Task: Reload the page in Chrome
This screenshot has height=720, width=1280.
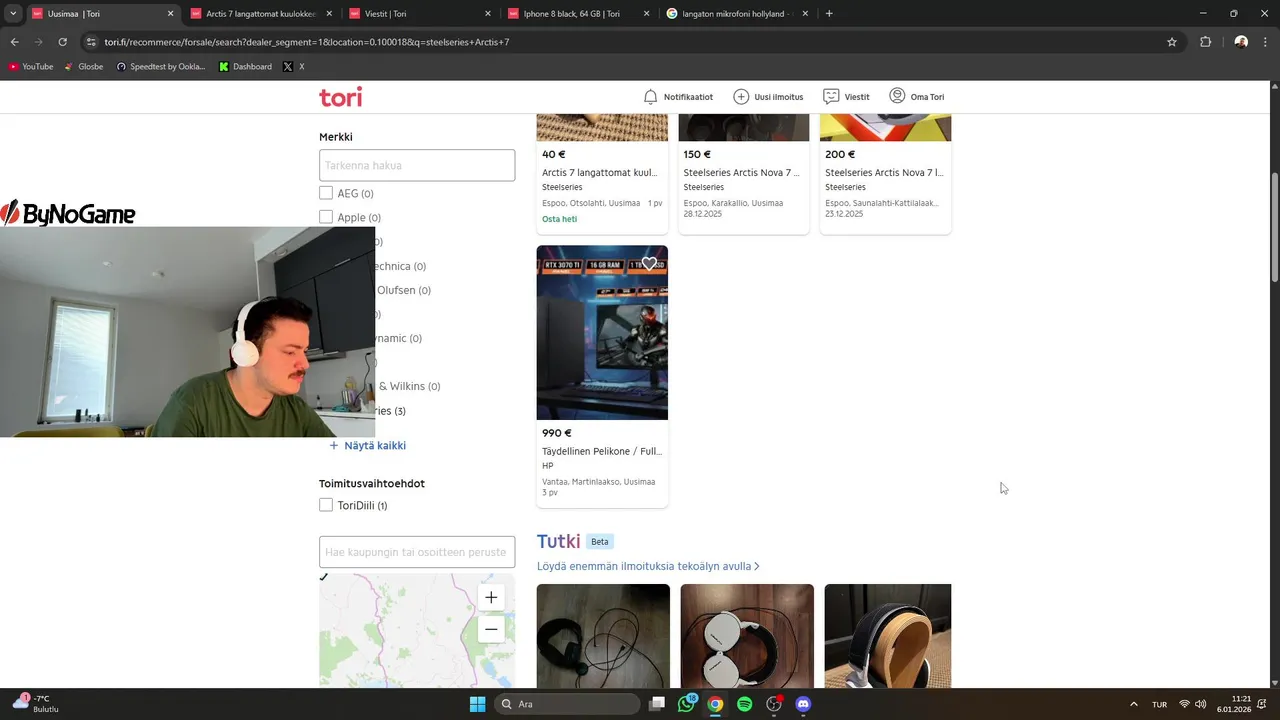Action: [62, 42]
